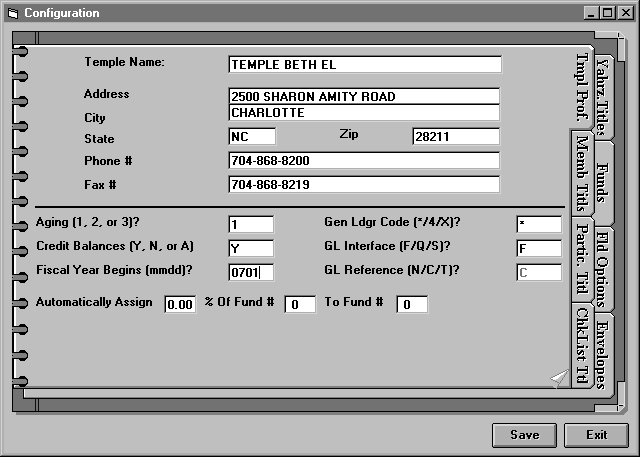Switch to the ChkList Ttl tab

tap(581, 344)
